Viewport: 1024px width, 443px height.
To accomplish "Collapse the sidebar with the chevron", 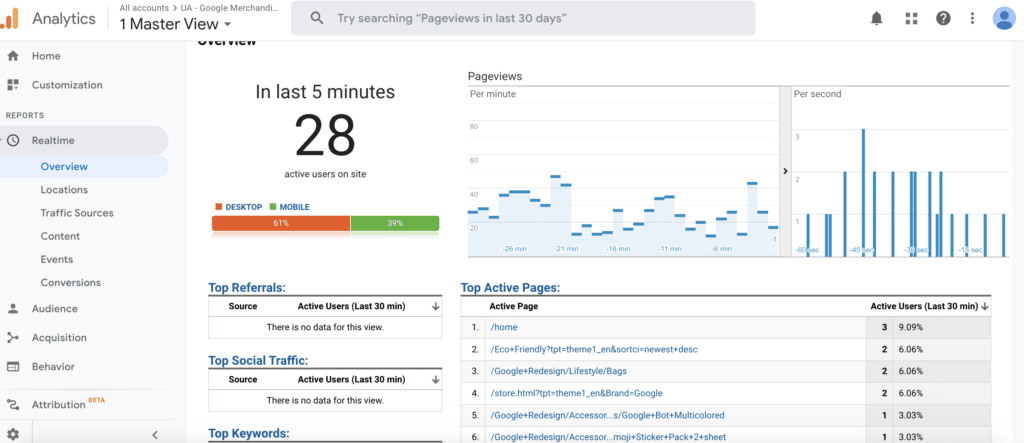I will (x=155, y=434).
